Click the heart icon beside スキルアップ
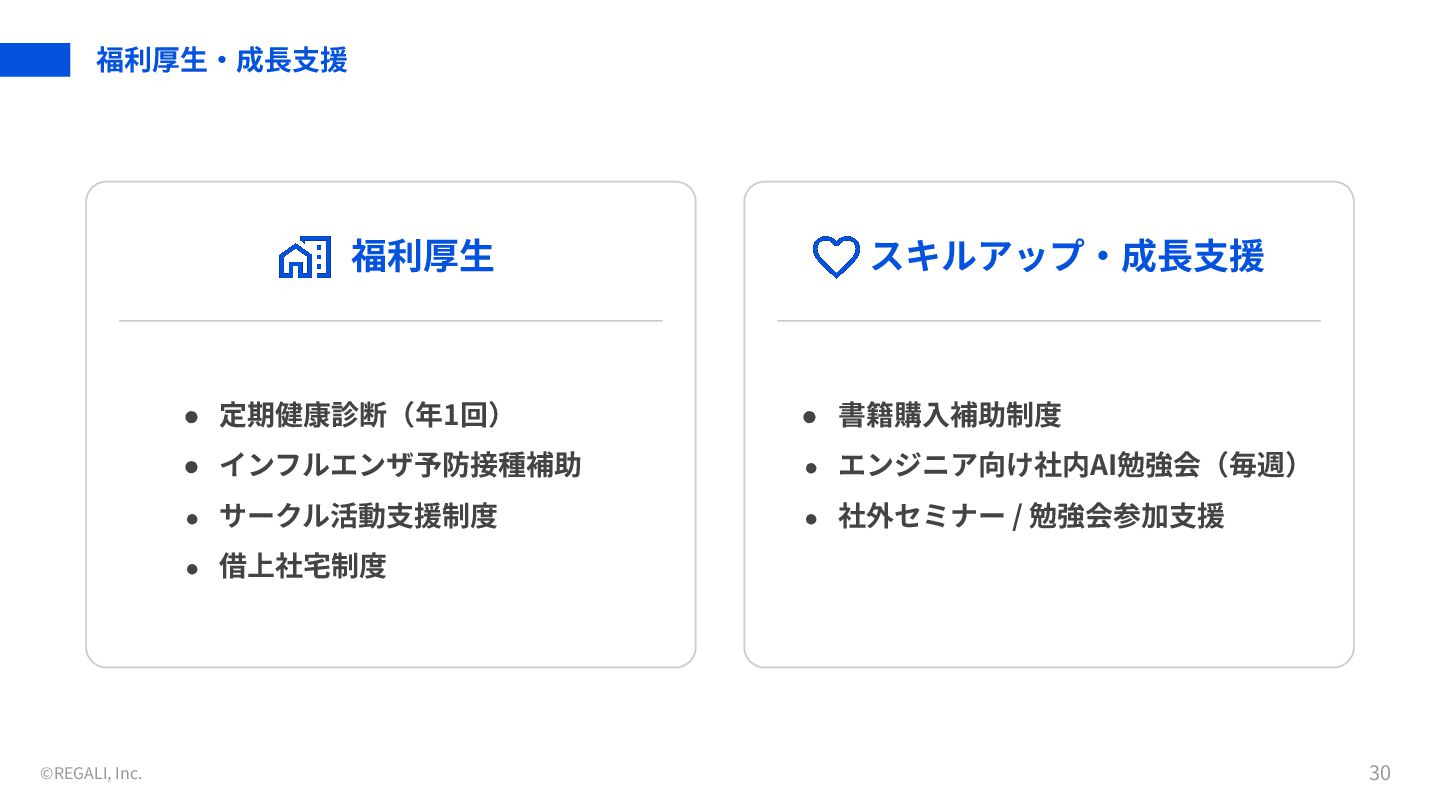The width and height of the screenshot is (1440, 810). pos(836,257)
